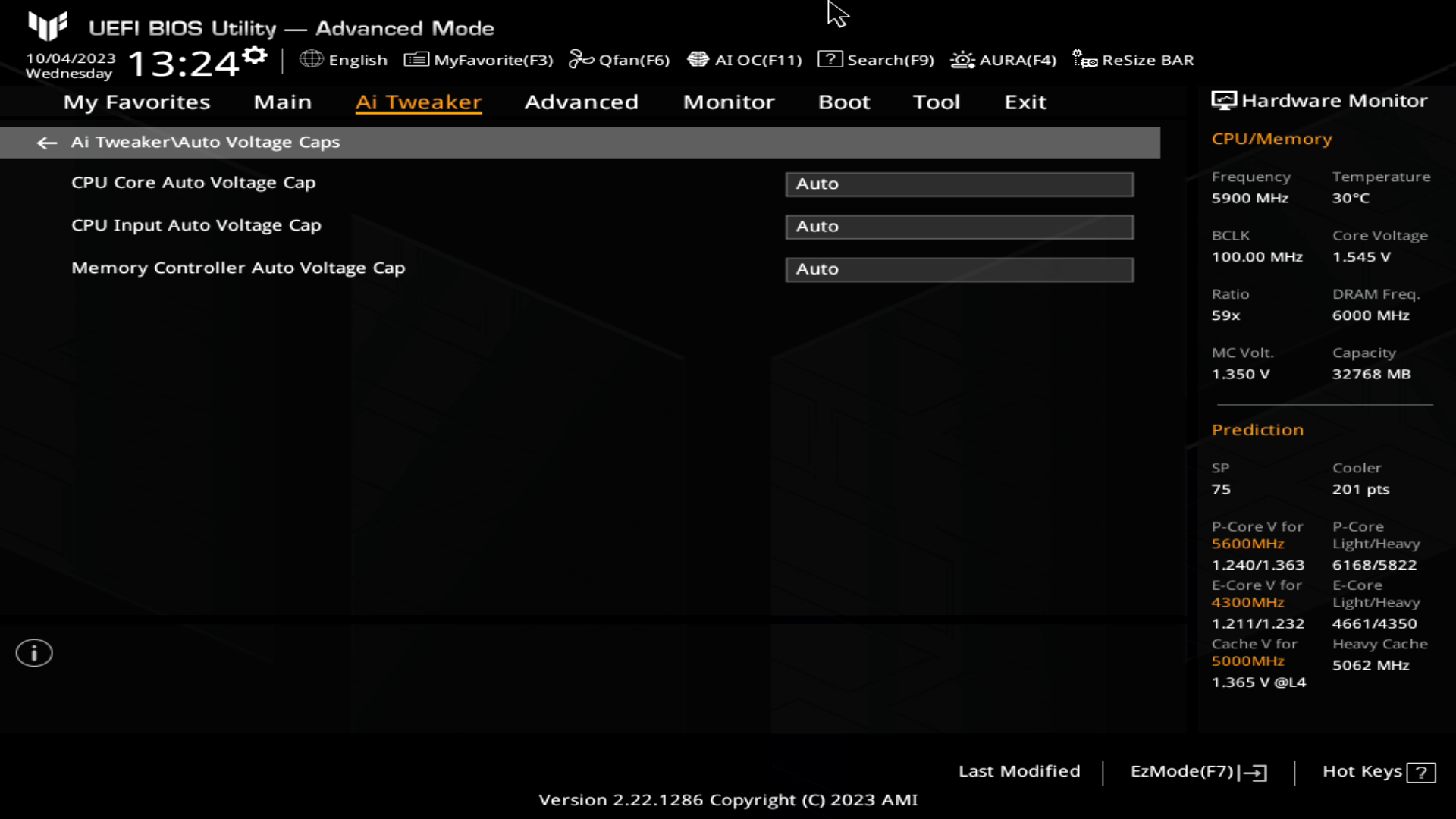Click the 5900 MHz frequency value

1250,198
